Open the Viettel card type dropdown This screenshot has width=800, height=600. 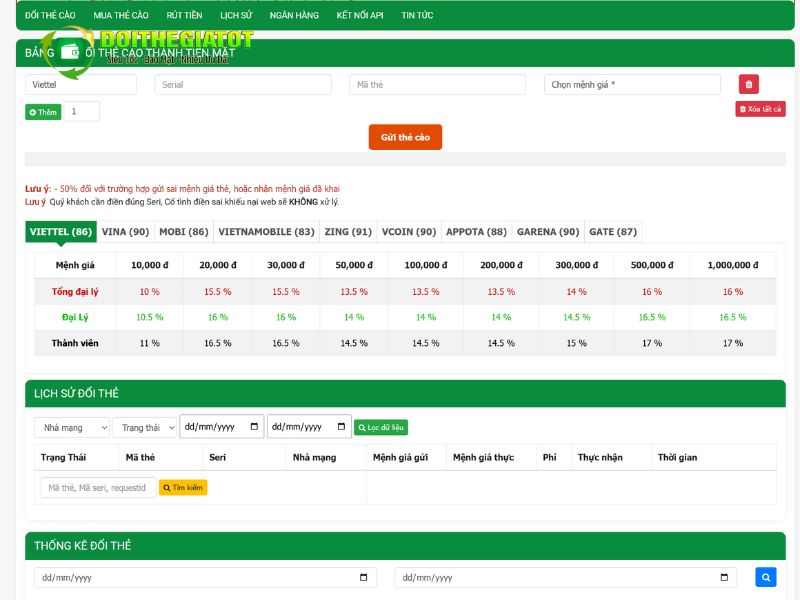pyautogui.click(x=81, y=85)
